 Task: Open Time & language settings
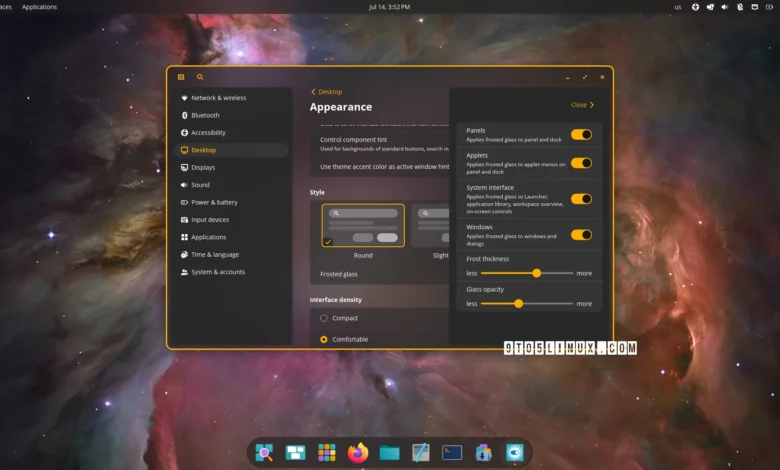(x=232, y=255)
